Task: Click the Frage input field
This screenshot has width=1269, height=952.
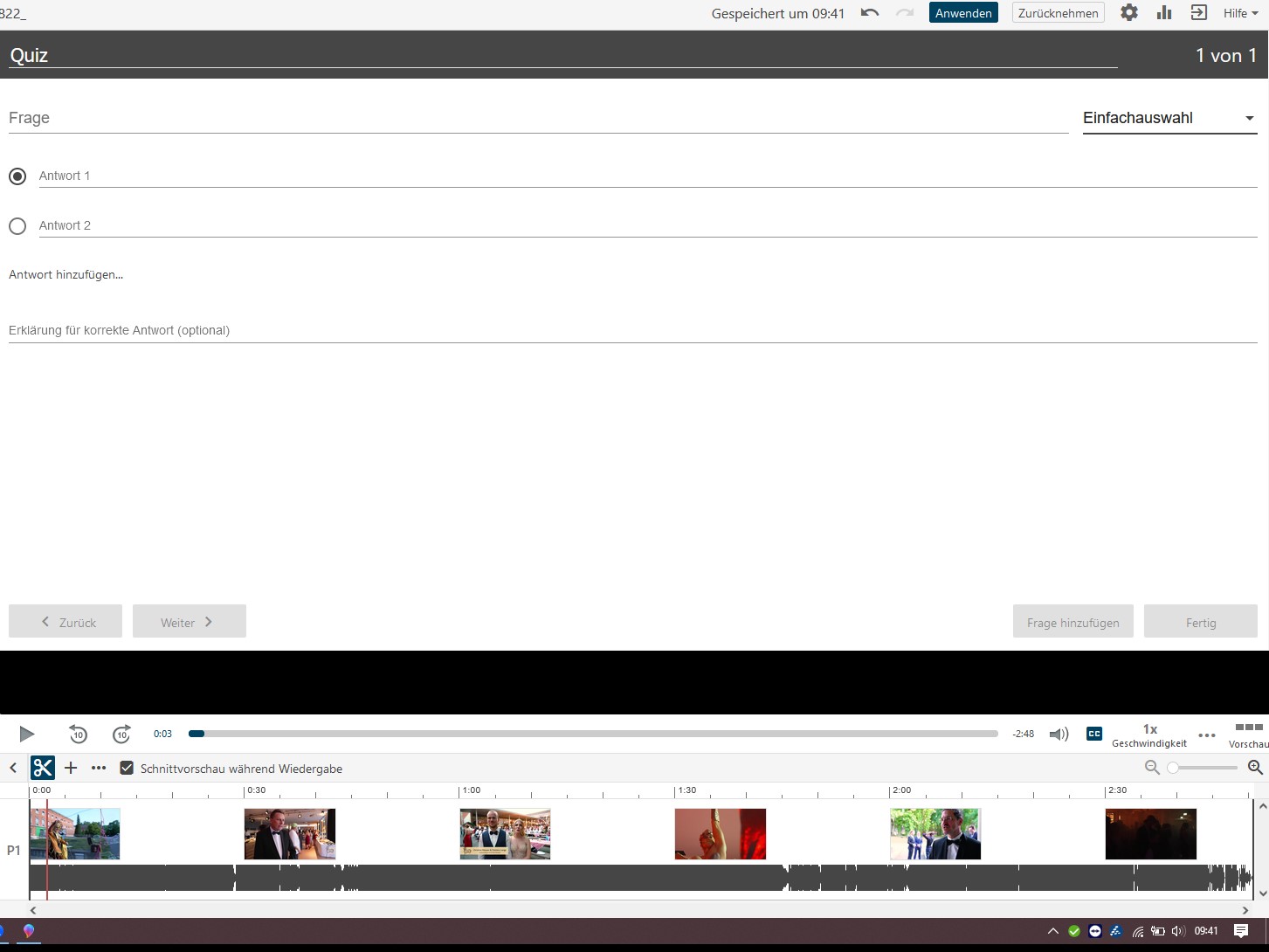Action: 538,118
